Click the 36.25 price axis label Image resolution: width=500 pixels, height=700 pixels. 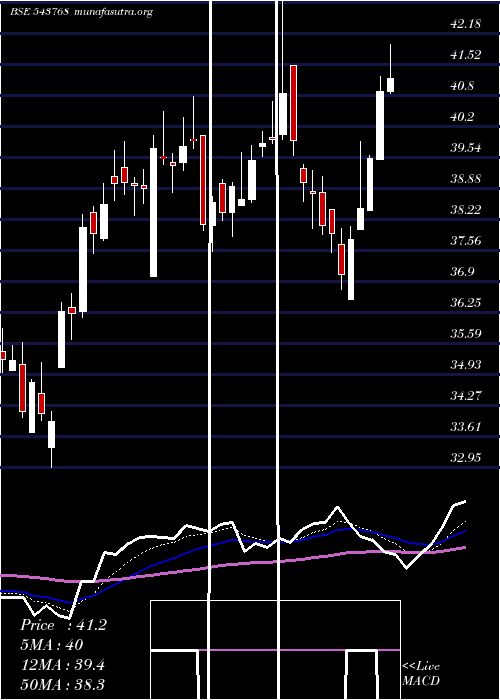pyautogui.click(x=466, y=303)
